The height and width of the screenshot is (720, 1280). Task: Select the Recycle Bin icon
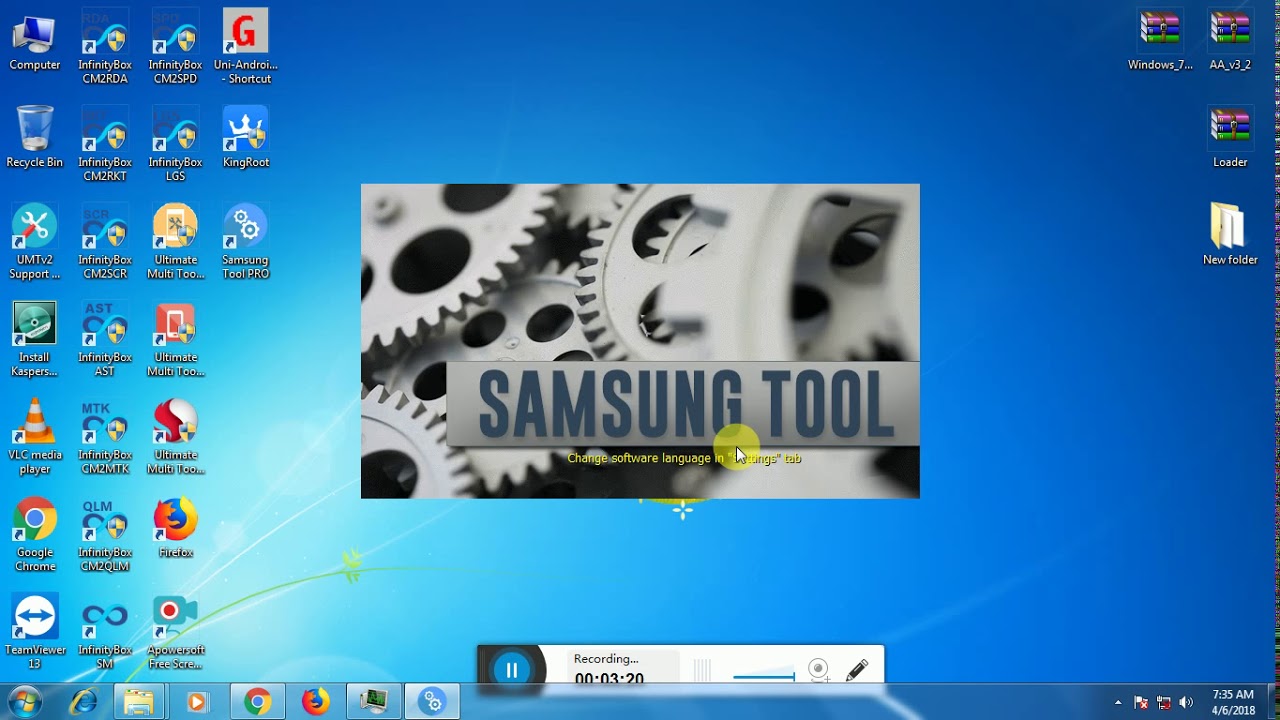tap(35, 138)
